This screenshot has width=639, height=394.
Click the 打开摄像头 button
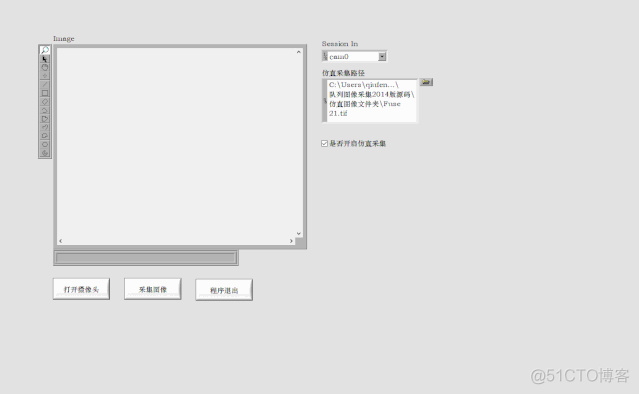pyautogui.click(x=81, y=289)
